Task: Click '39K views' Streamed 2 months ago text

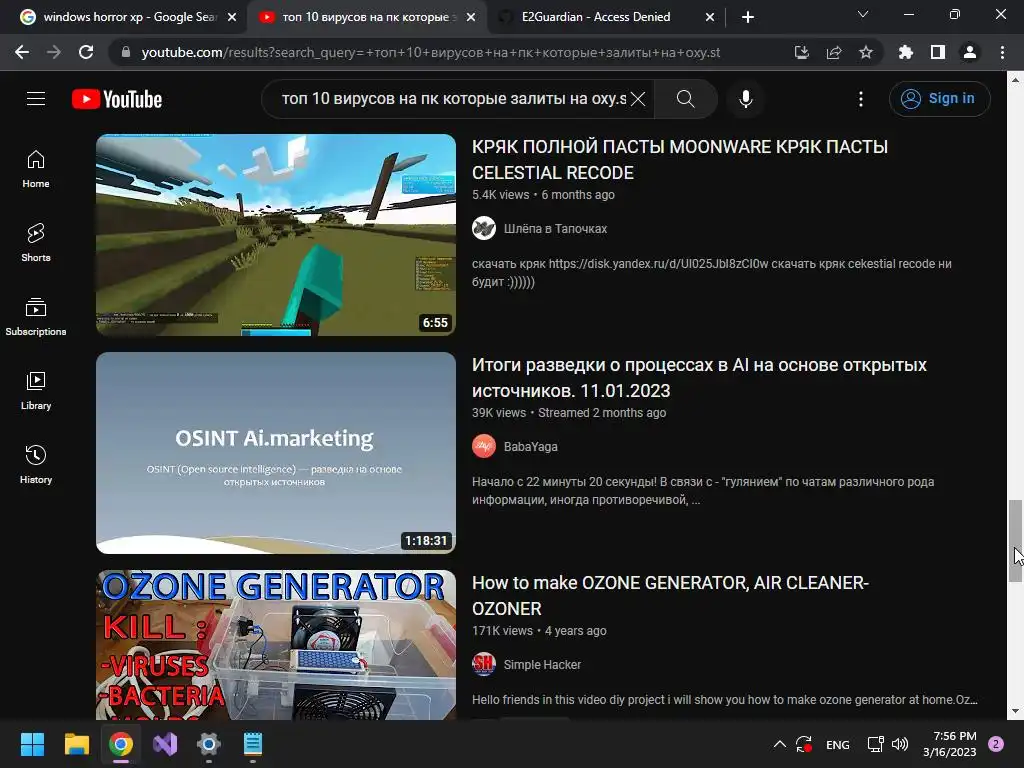Action: point(569,413)
